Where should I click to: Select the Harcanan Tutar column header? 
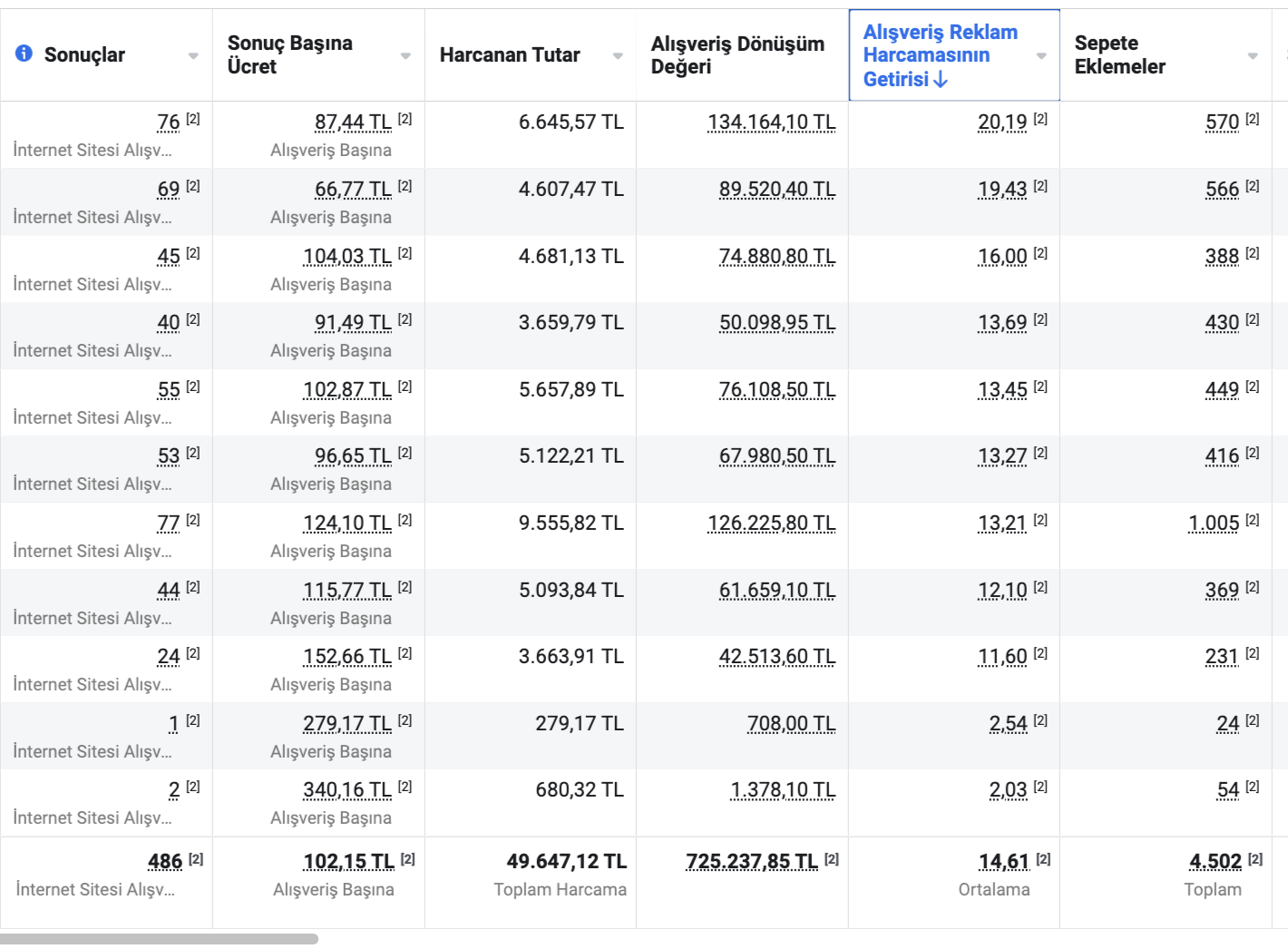click(x=510, y=55)
